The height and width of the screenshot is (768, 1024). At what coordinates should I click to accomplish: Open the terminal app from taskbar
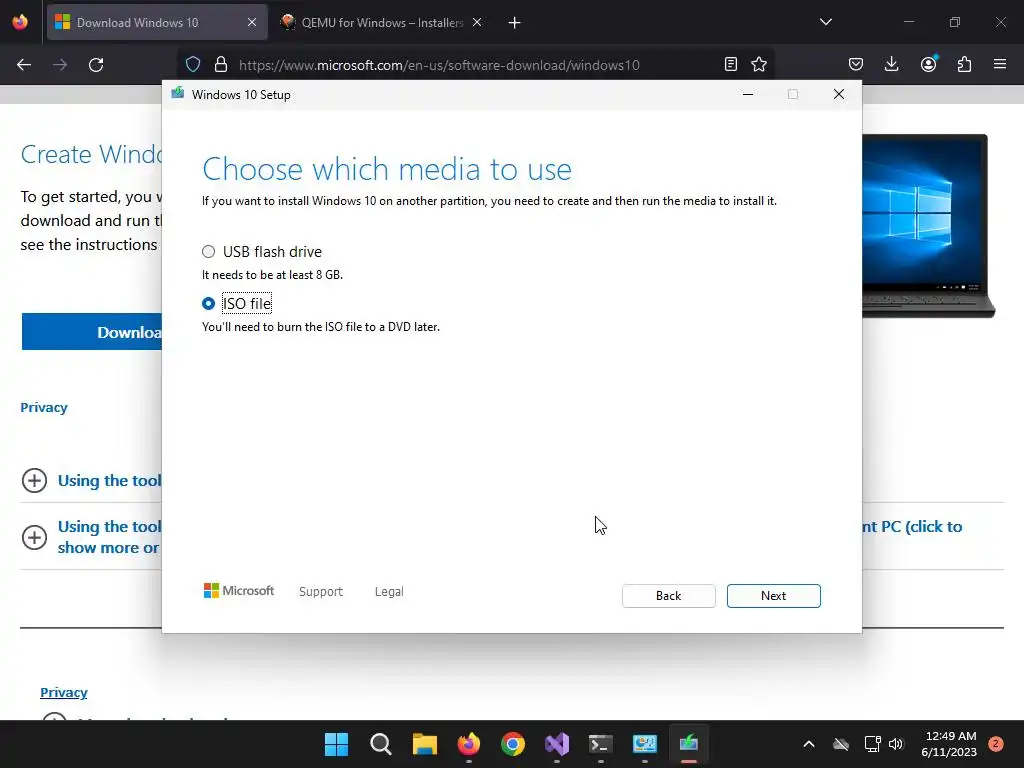pos(600,744)
